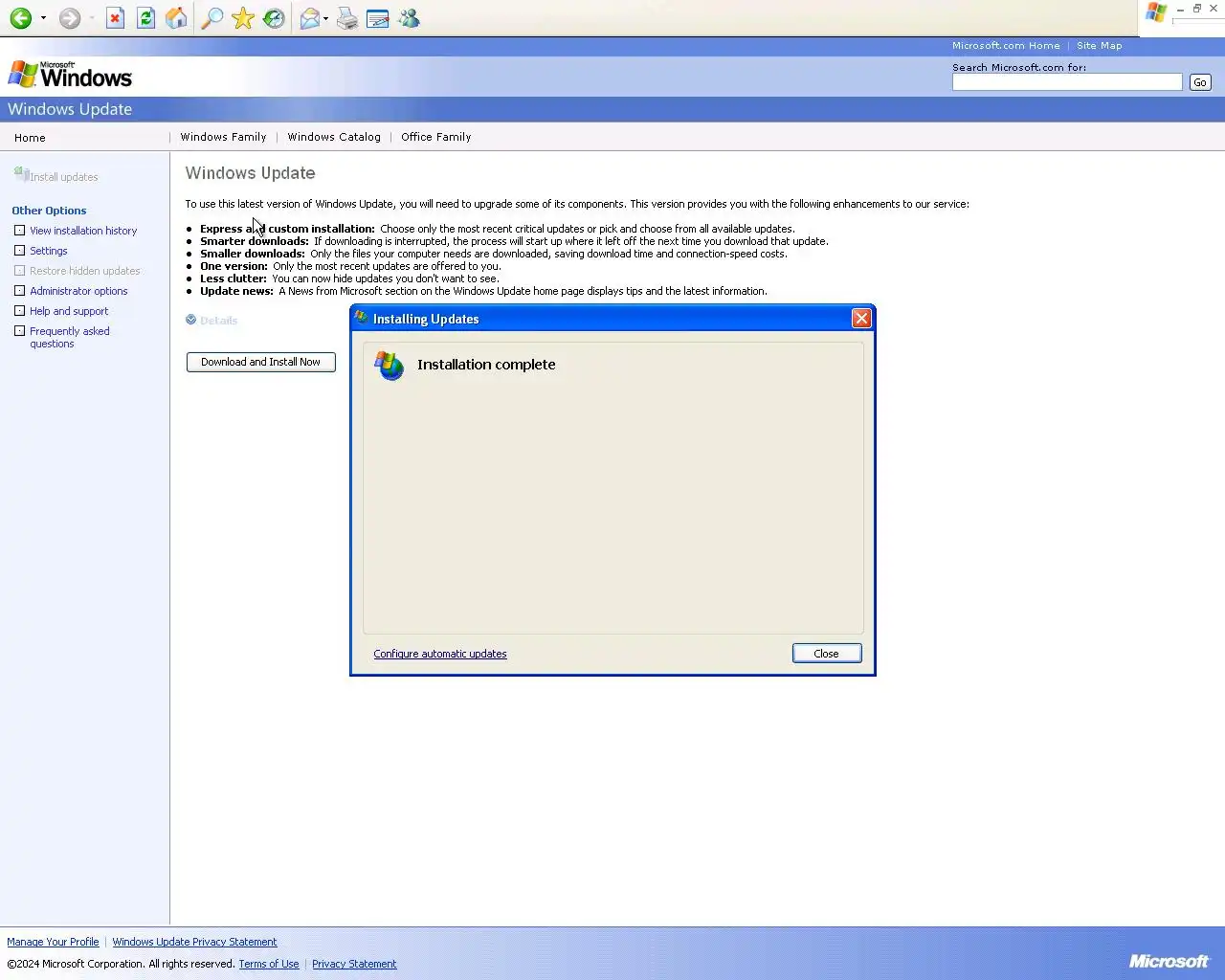Click the Installing Updates title bar icon

point(361,318)
